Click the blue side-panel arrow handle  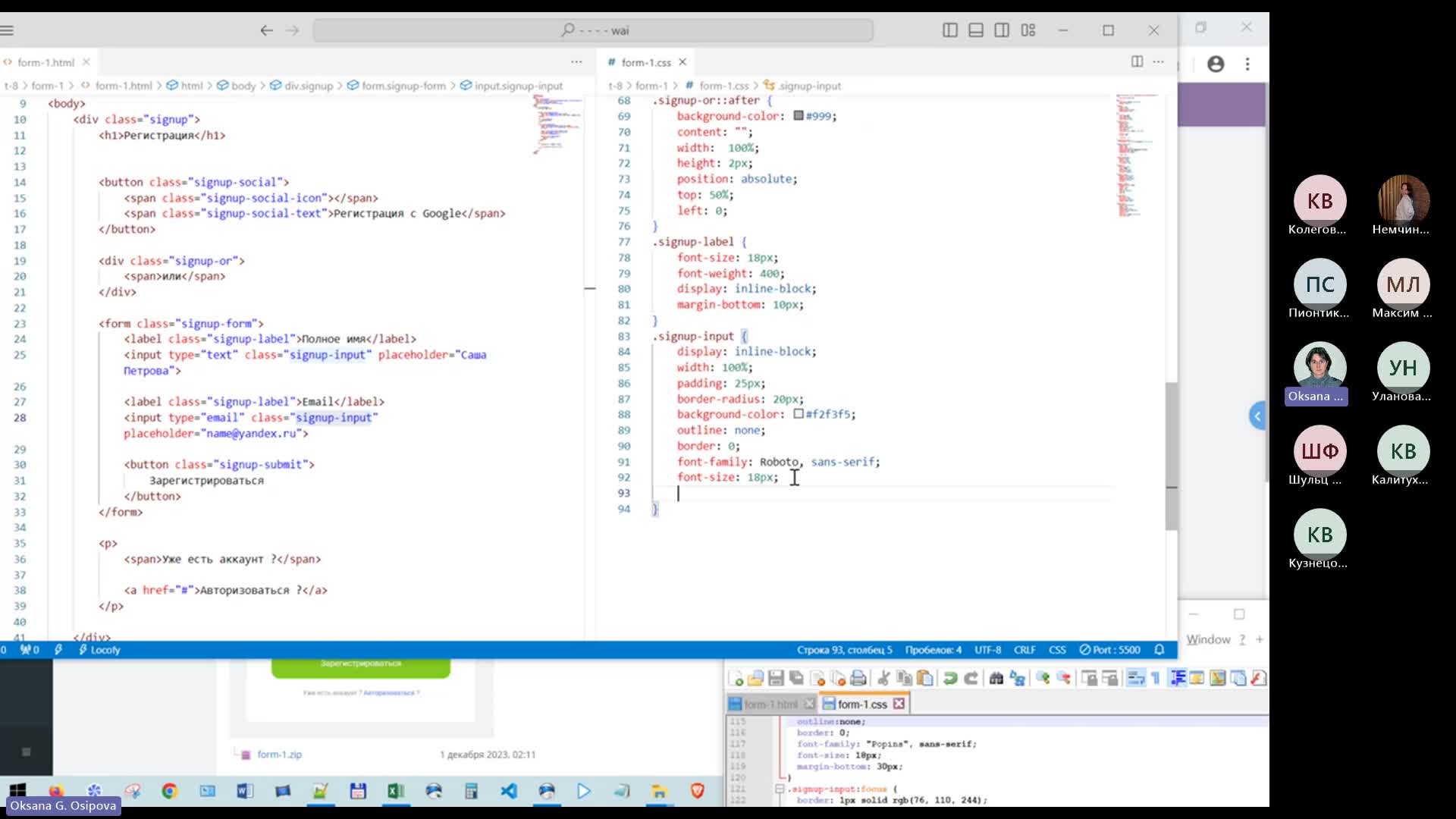[1257, 416]
